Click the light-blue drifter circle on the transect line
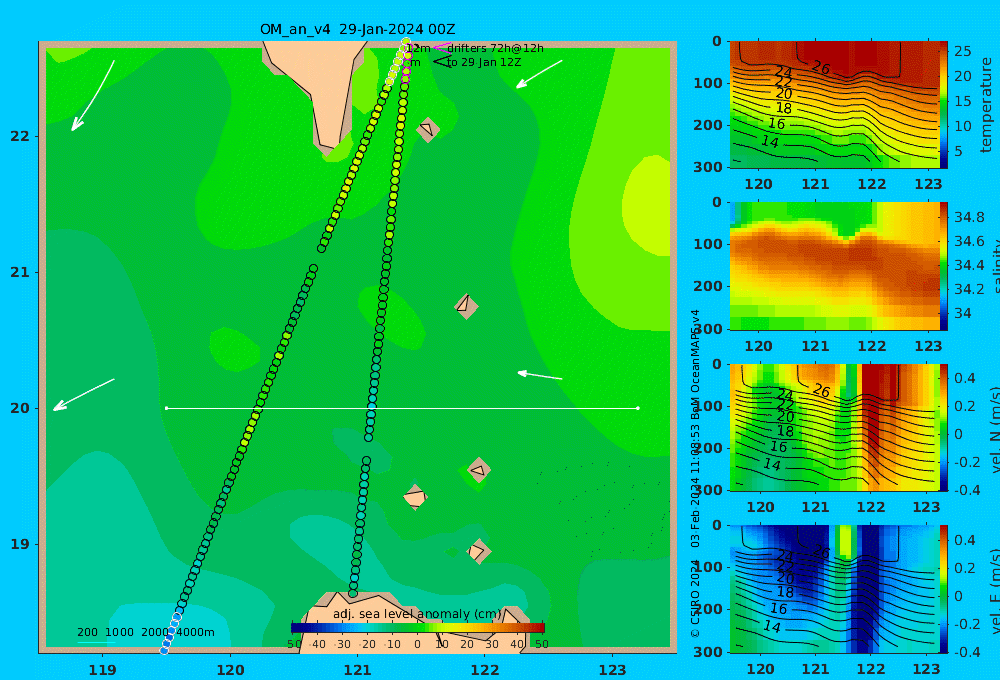The height and width of the screenshot is (680, 1000). [372, 406]
